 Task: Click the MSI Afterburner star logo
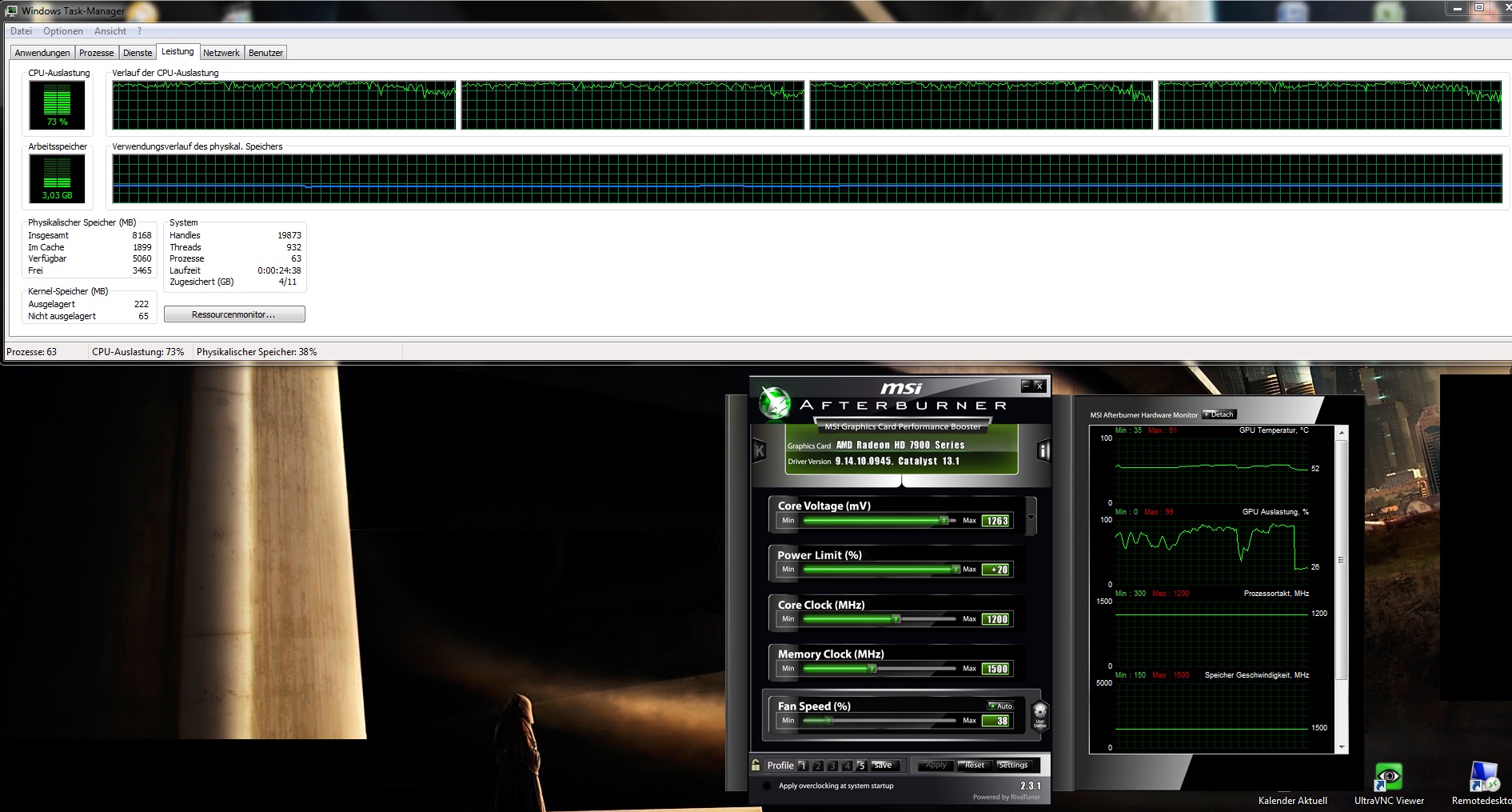(774, 402)
